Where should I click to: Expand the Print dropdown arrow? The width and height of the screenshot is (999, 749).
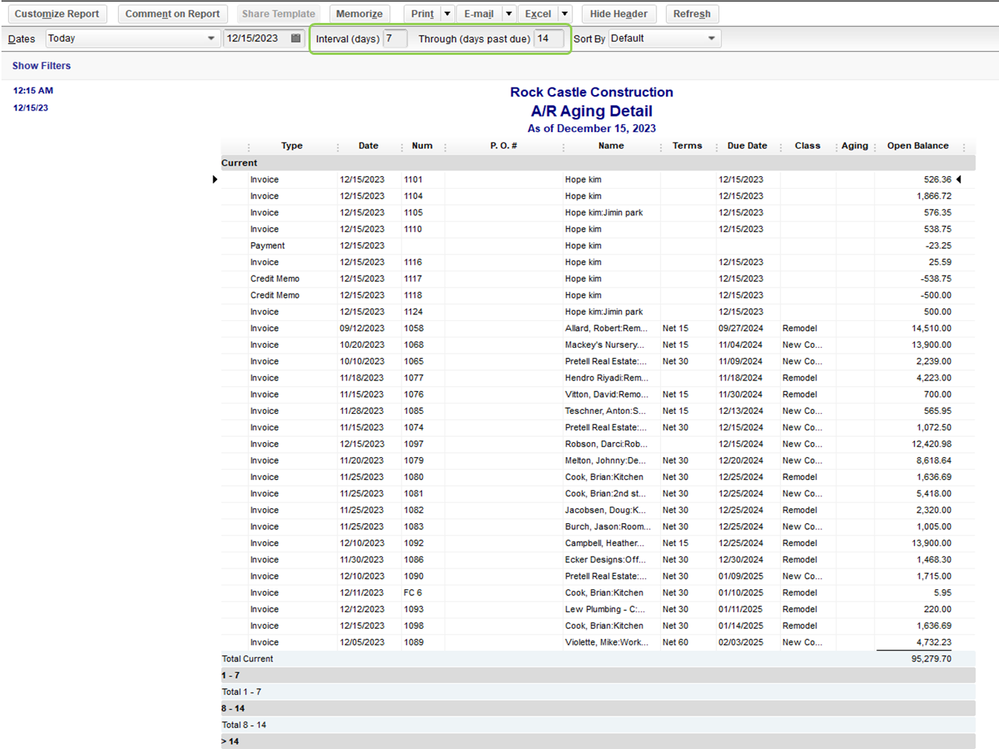pos(447,13)
